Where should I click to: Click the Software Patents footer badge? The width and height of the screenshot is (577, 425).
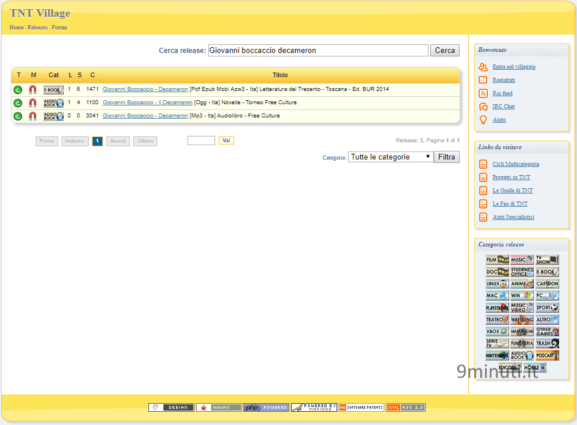point(361,407)
